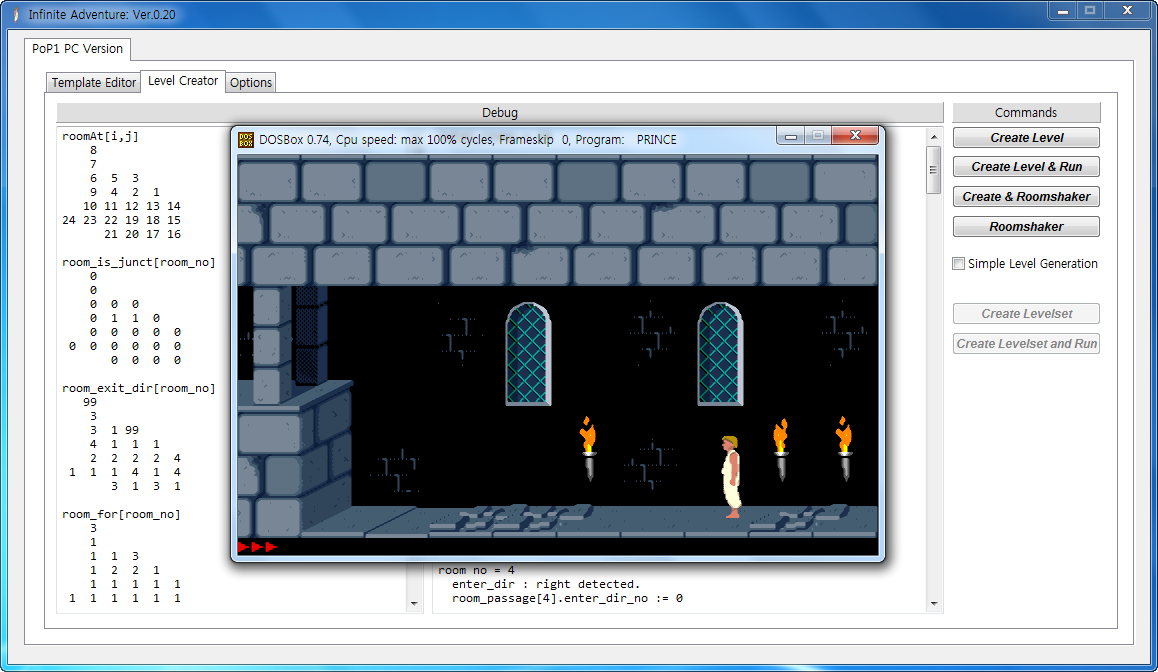This screenshot has width=1158, height=672.
Task: Open the Level Creator tab
Action: coord(183,81)
